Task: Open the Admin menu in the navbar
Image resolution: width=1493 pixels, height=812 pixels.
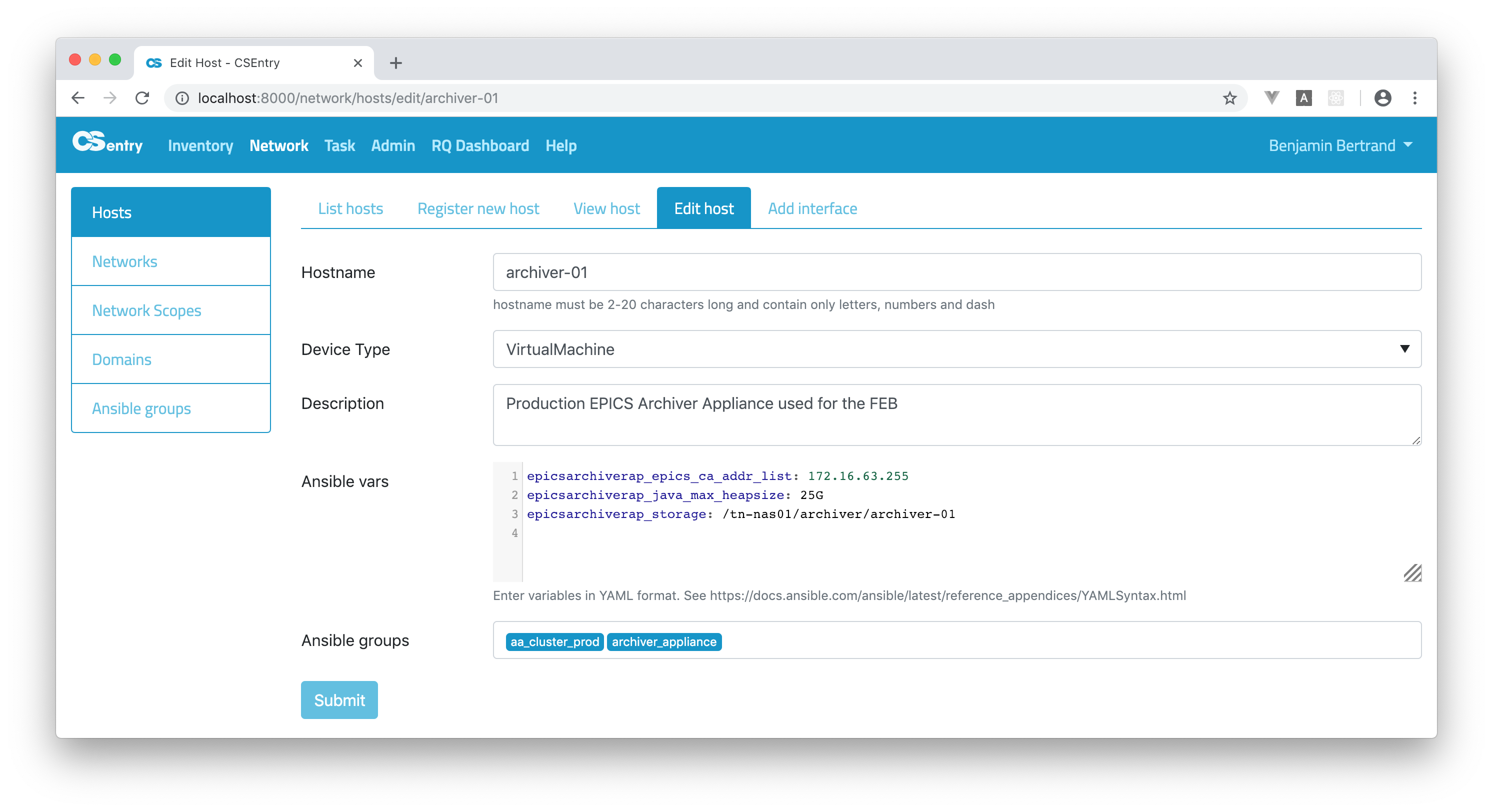Action: coord(393,145)
